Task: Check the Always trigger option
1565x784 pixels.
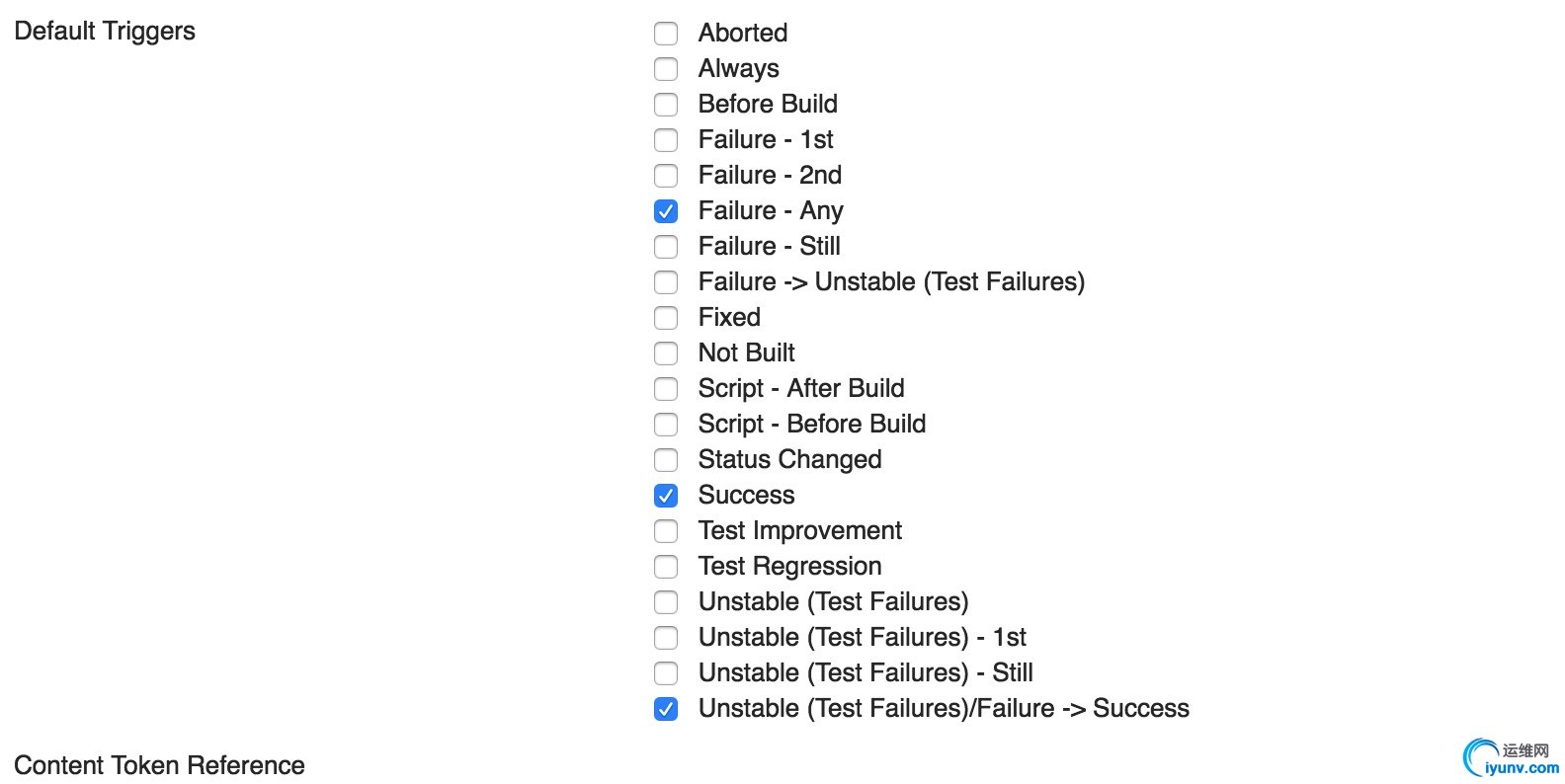Action: [666, 69]
